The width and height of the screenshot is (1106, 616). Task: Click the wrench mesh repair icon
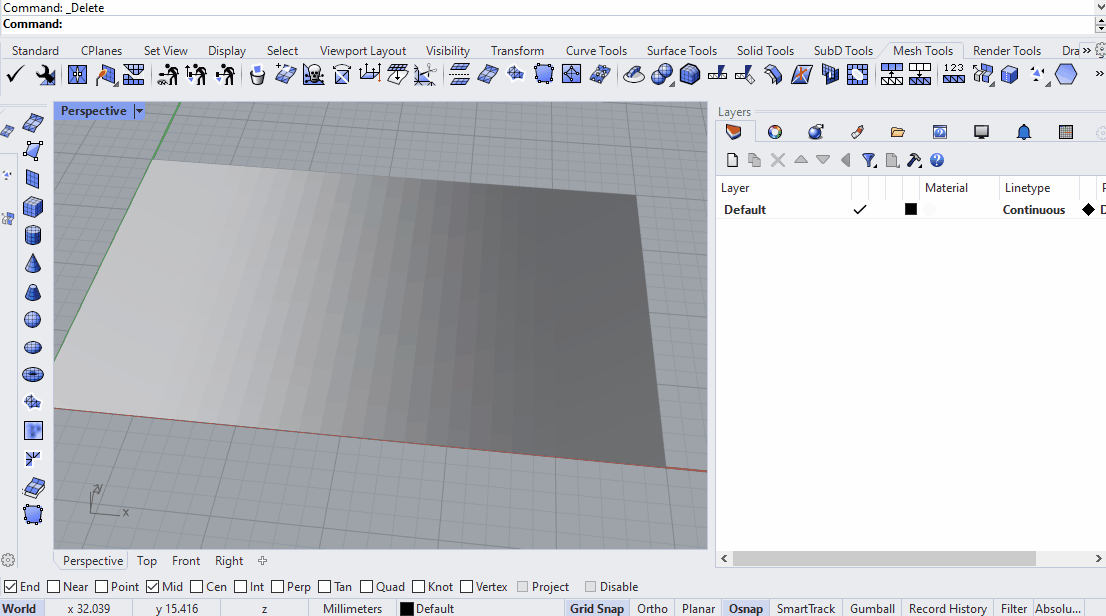[45, 74]
